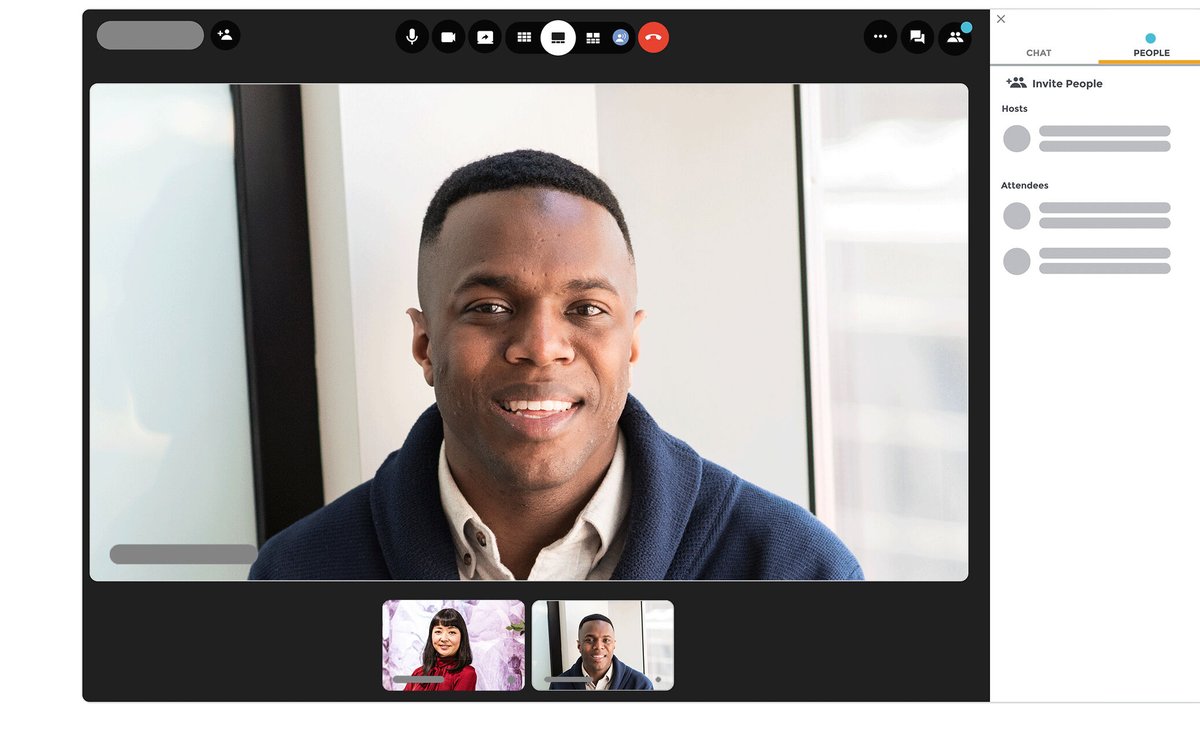Open the chat toolbar icon
The width and height of the screenshot is (1200, 752).
[x=917, y=37]
